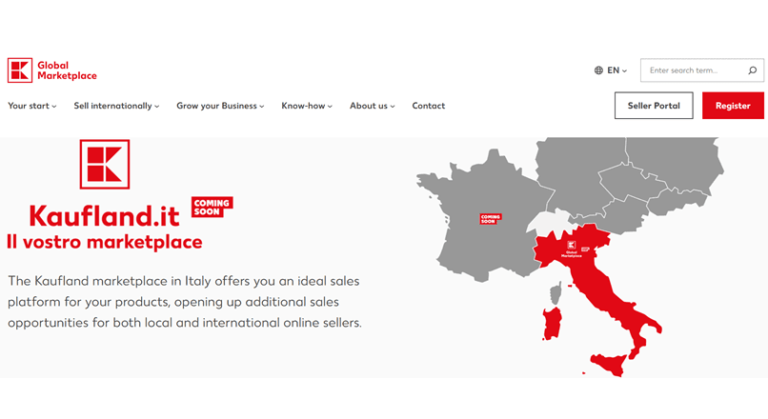Expand the Your start menu

point(32,106)
